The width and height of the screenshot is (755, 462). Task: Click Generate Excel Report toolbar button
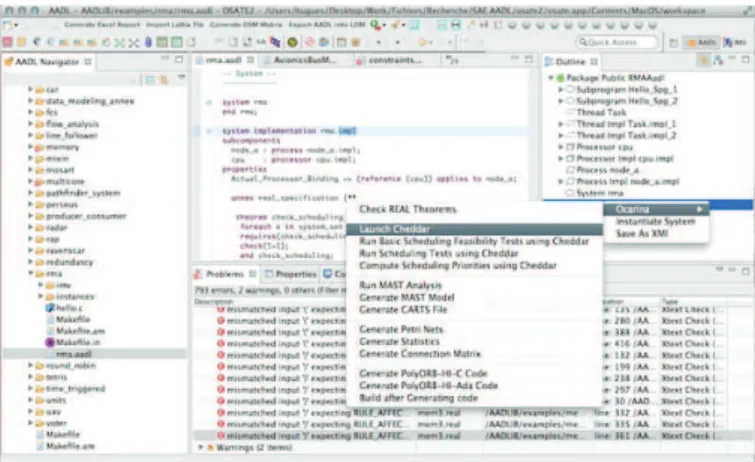pos(102,25)
